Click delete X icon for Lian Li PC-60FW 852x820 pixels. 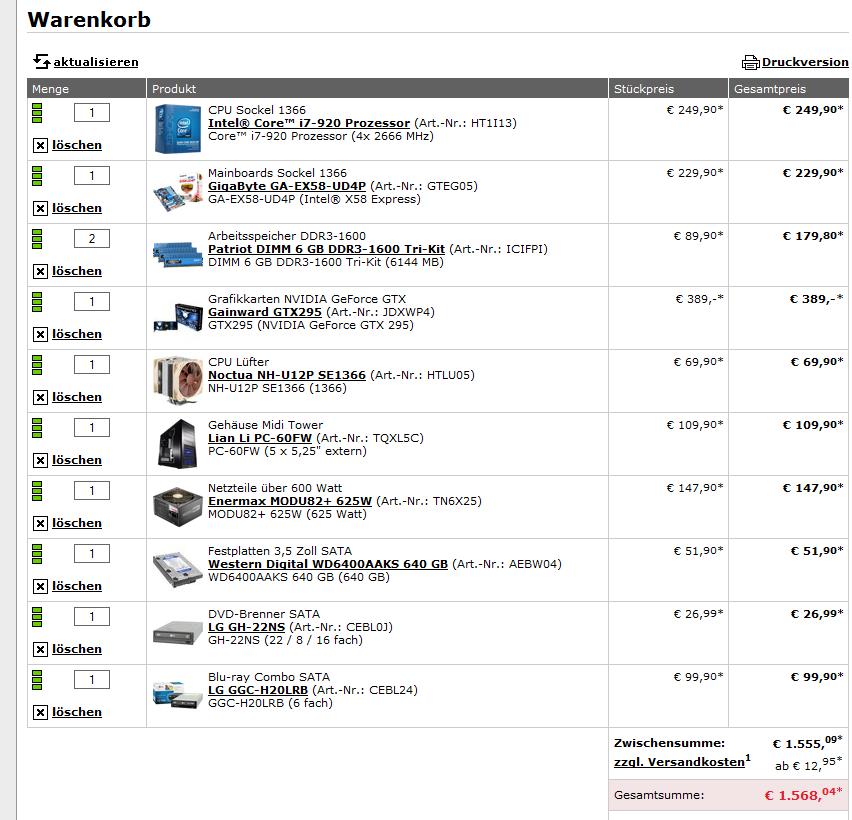coord(40,460)
